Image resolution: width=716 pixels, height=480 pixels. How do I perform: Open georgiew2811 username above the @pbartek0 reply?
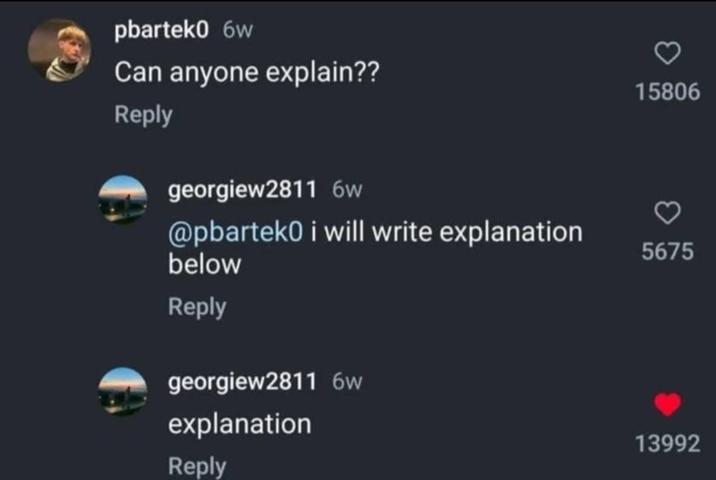point(242,189)
